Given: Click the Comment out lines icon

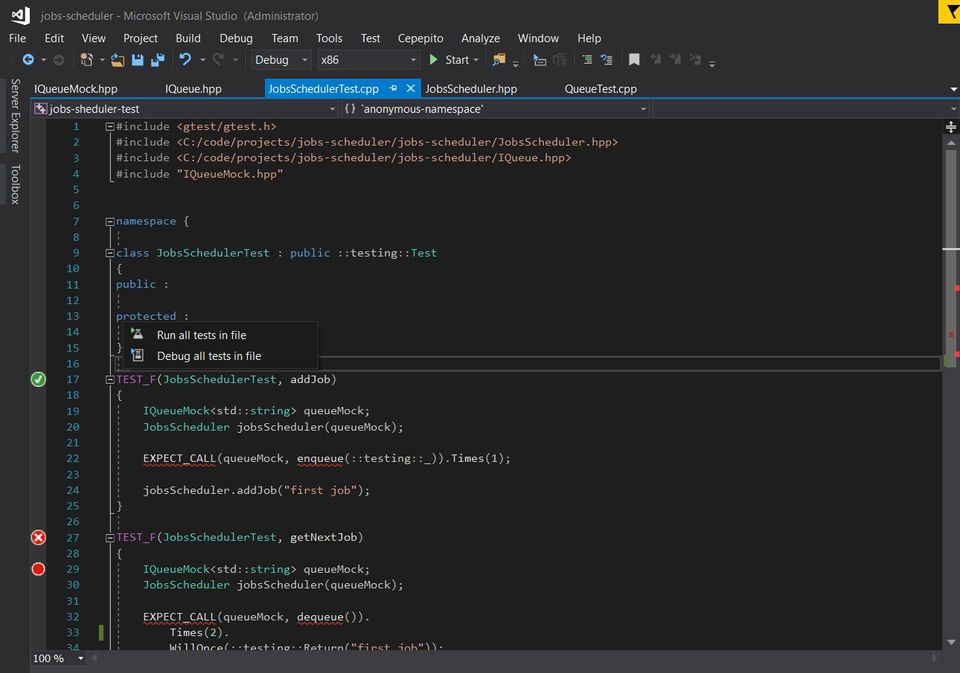Looking at the screenshot, I should pyautogui.click(x=587, y=59).
